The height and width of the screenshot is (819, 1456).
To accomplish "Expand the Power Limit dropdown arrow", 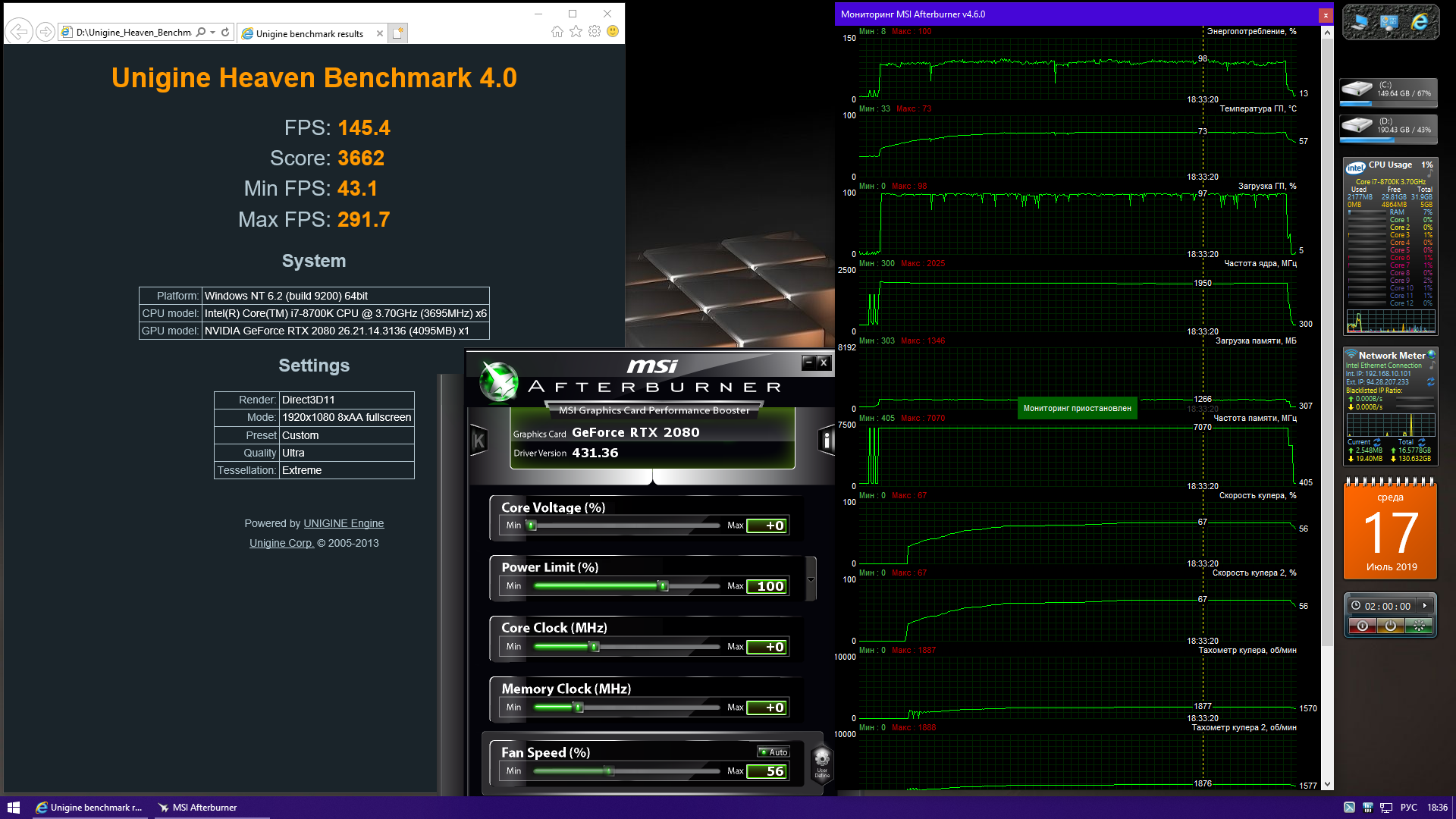I will pos(811,579).
